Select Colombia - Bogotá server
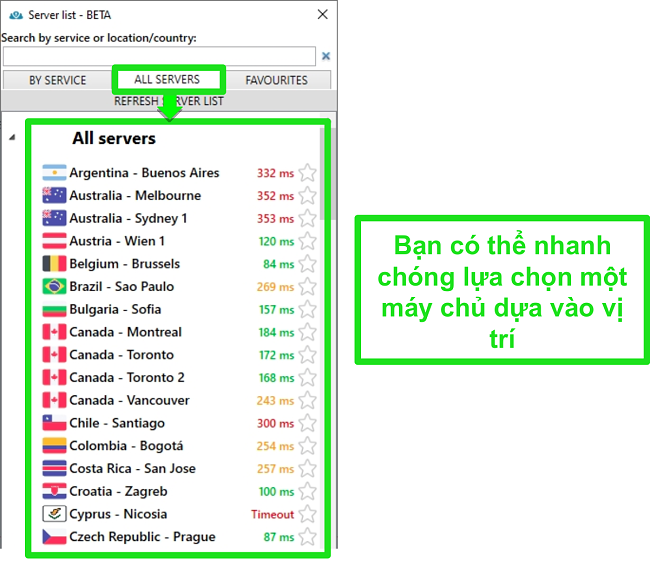The image size is (650, 568). [126, 446]
